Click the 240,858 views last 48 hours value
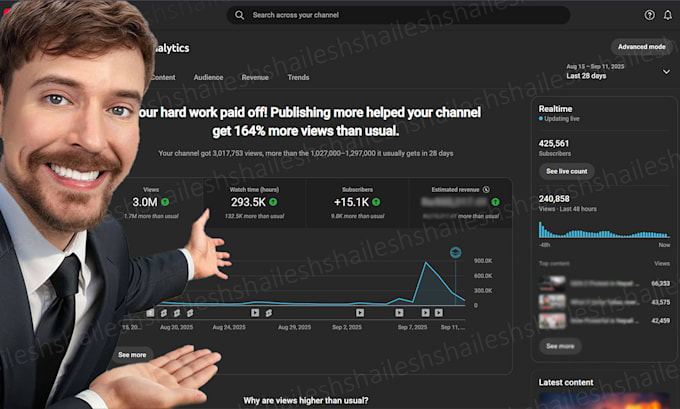 pos(554,199)
